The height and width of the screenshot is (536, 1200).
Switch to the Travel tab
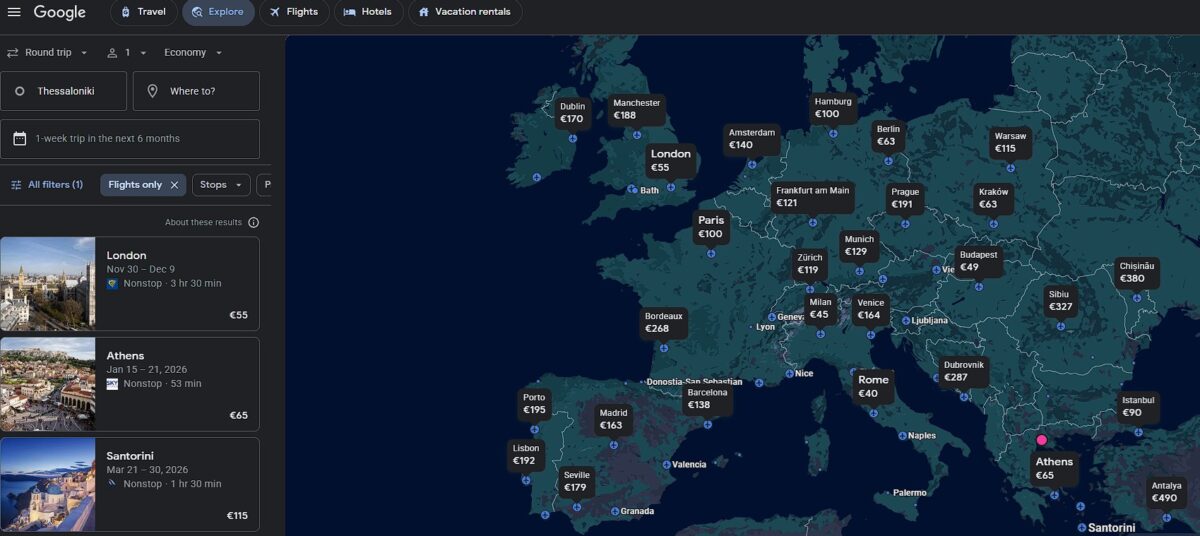143,12
